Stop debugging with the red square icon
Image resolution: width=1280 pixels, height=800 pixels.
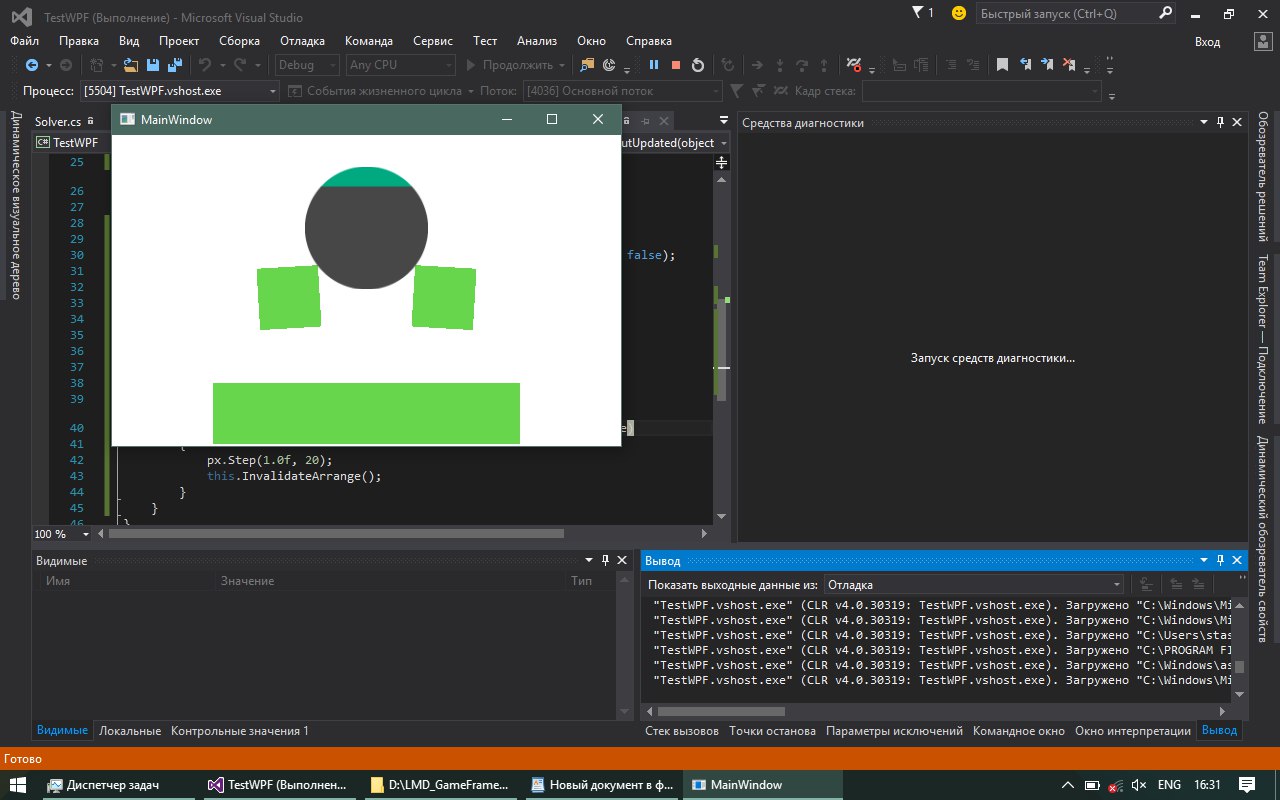coord(676,65)
